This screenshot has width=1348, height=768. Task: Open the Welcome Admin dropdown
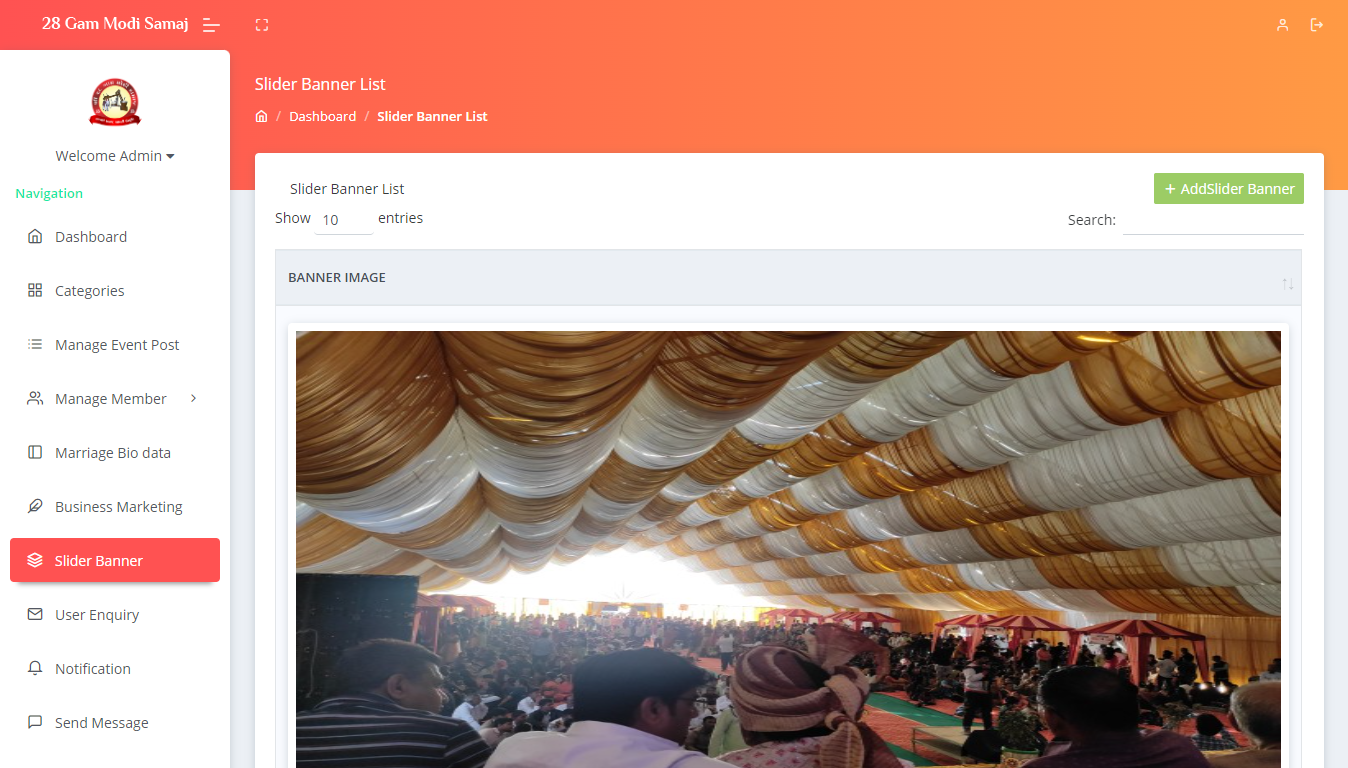coord(115,156)
